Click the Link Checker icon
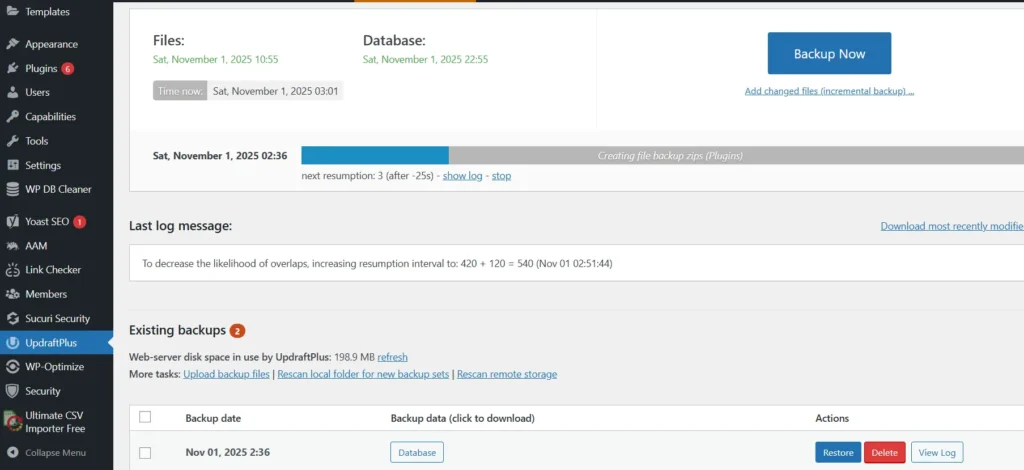Viewport: 1024px width, 470px height. [12, 270]
